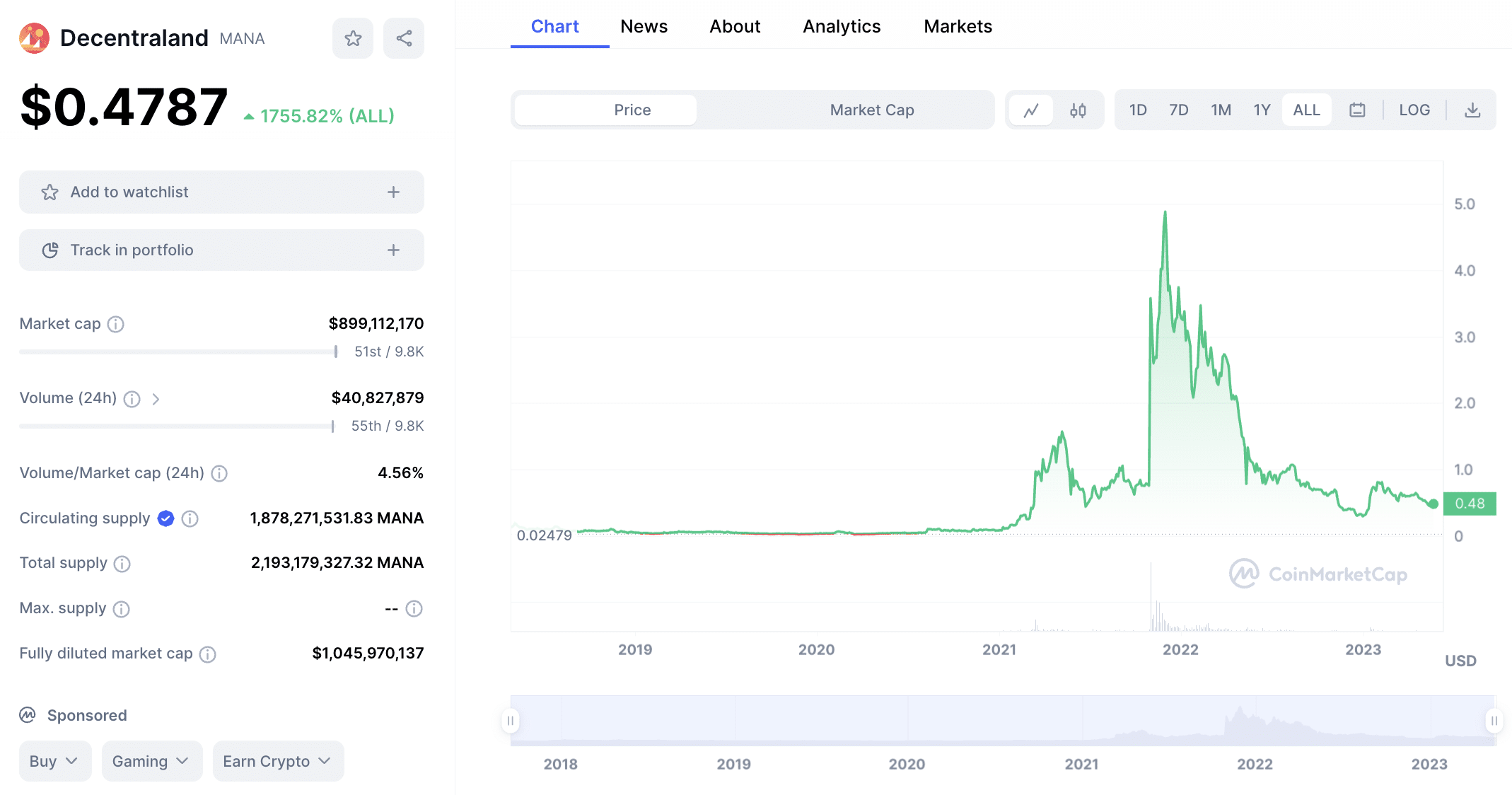Click right handle of range selector
The width and height of the screenshot is (1512, 795).
pyautogui.click(x=1494, y=721)
